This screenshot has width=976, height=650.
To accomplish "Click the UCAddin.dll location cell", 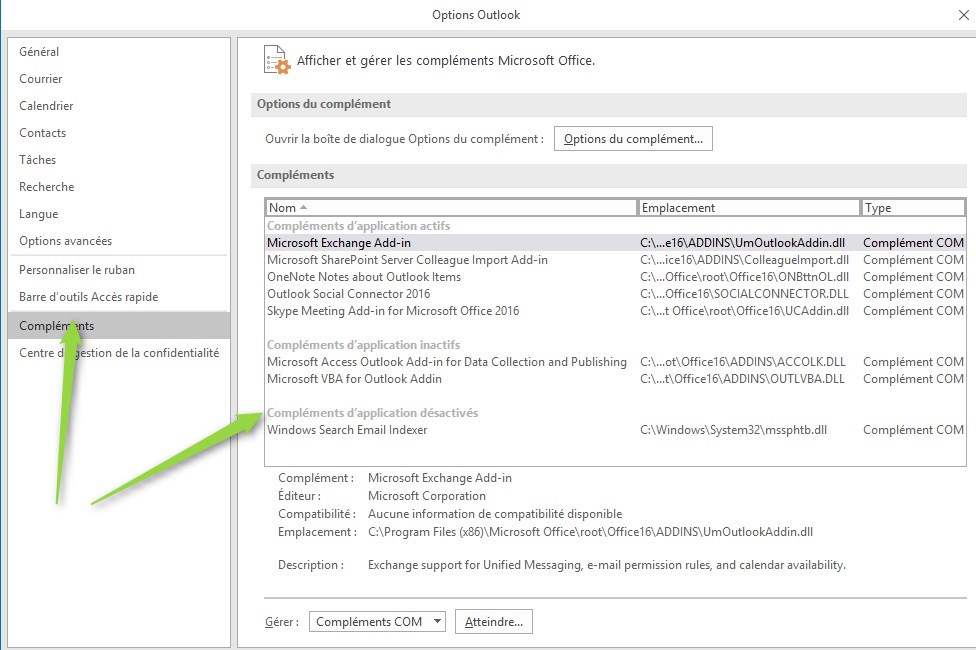I will [744, 311].
